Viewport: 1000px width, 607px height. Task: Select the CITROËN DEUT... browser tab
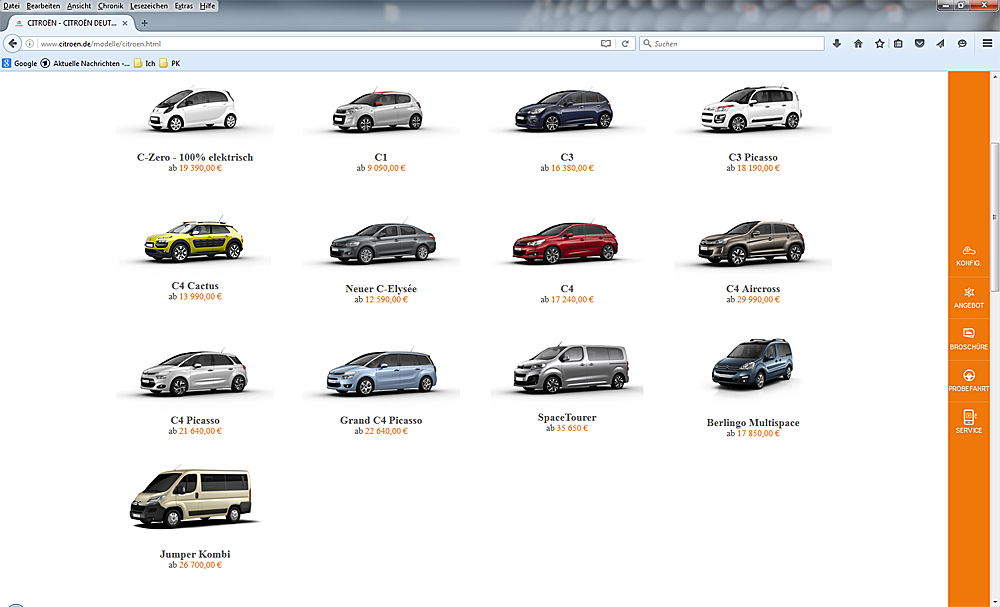(71, 23)
